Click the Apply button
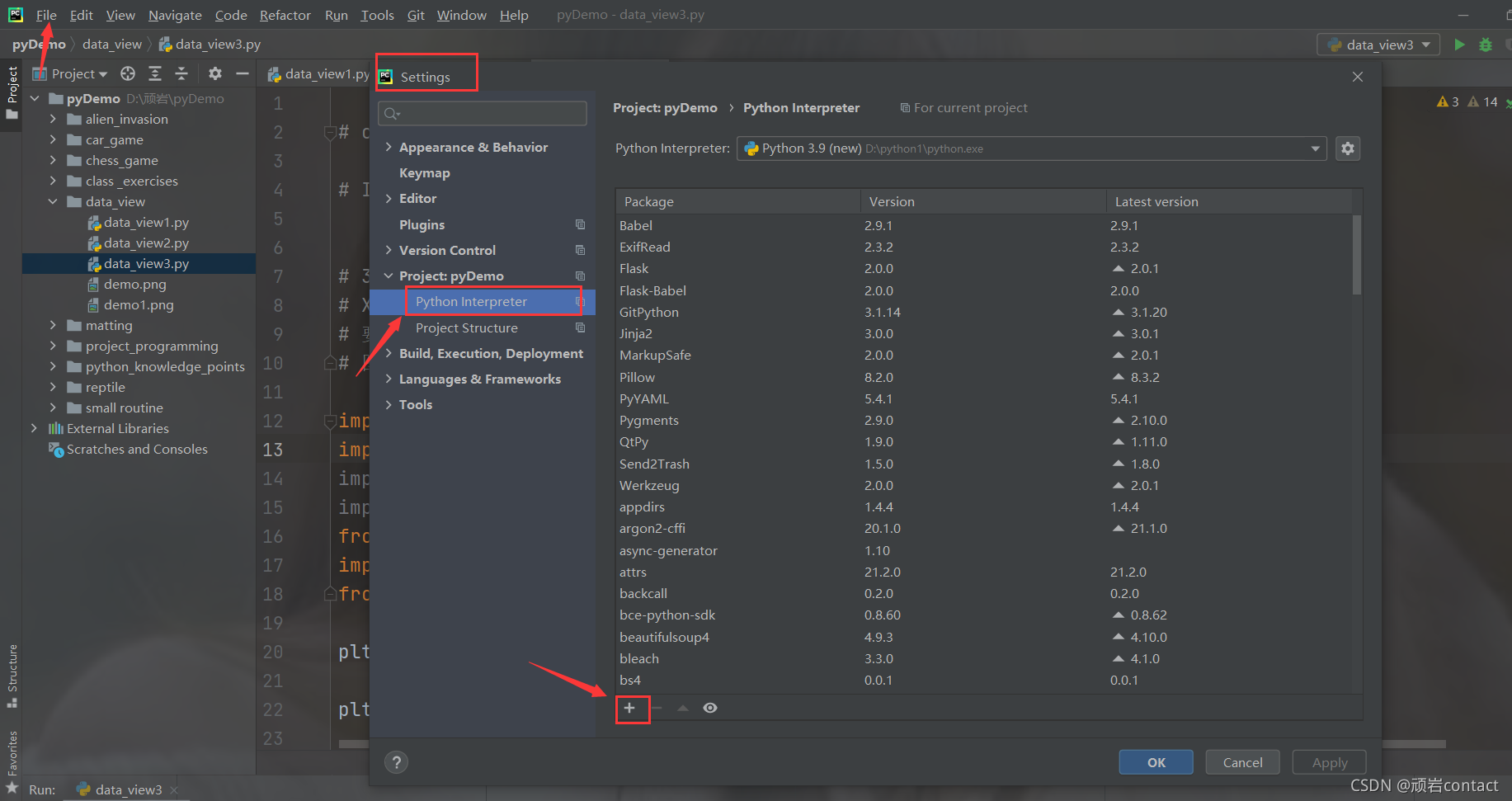 1329,762
